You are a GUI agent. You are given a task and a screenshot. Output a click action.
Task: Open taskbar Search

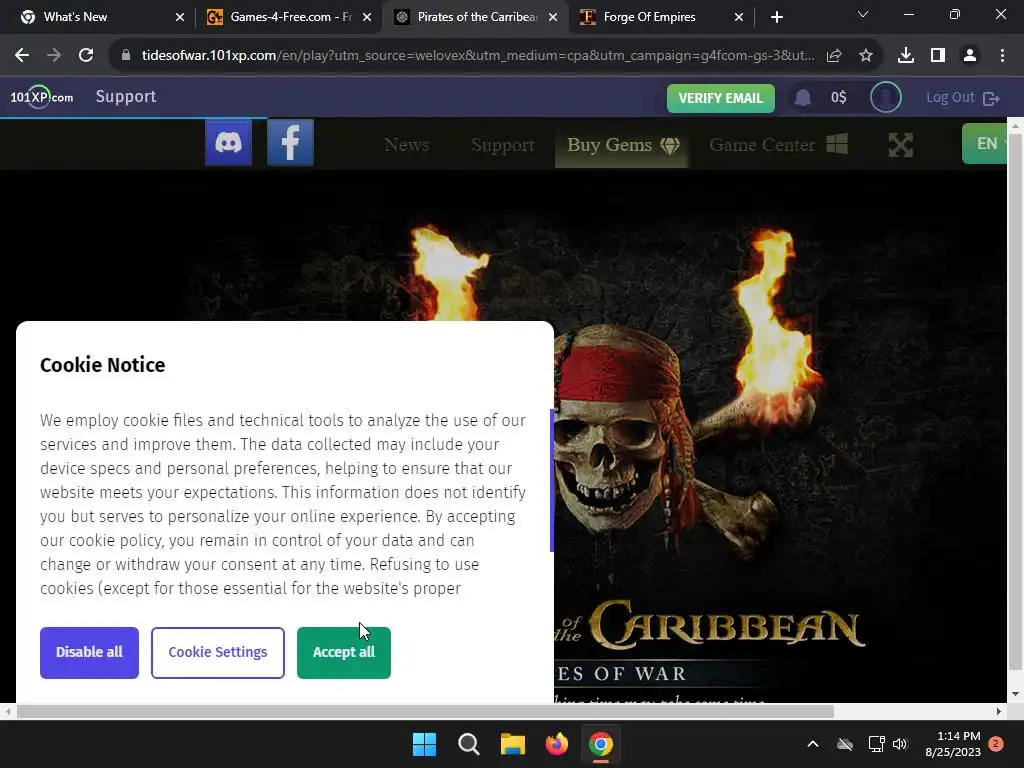468,744
